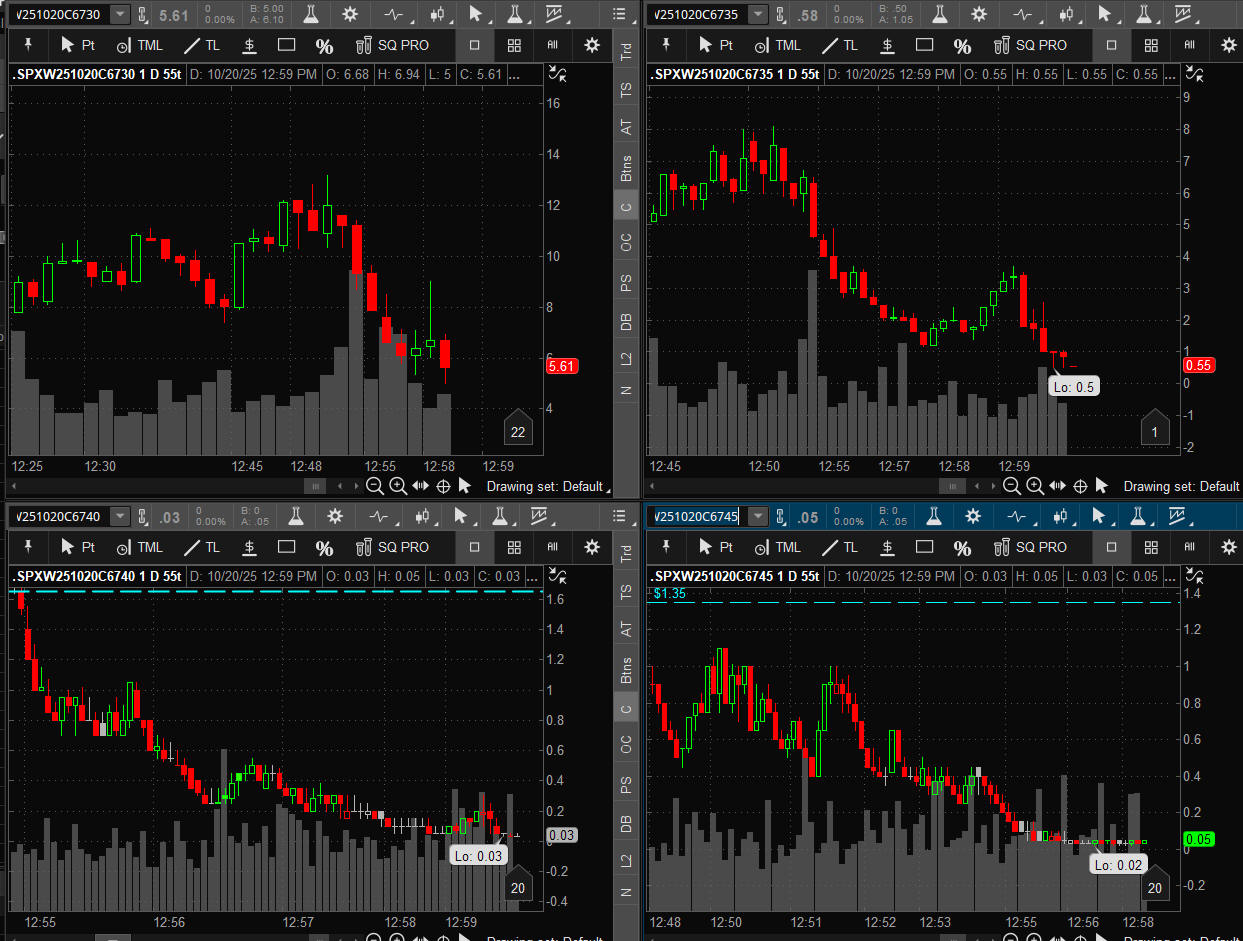Switch C6740 toolbar to four-square grid view
Viewport: 1243px width, 941px height.
click(x=513, y=547)
